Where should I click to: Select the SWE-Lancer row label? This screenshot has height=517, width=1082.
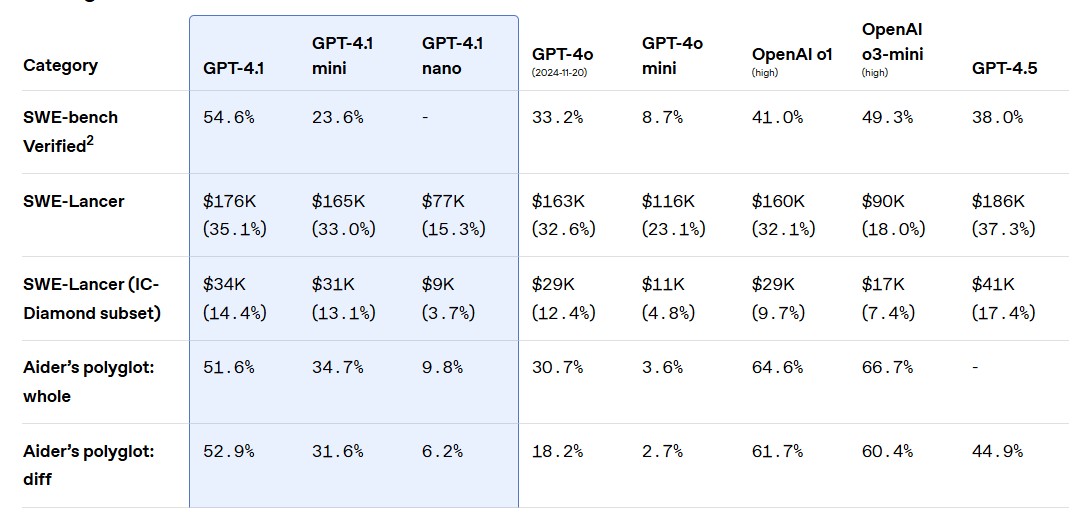[74, 201]
